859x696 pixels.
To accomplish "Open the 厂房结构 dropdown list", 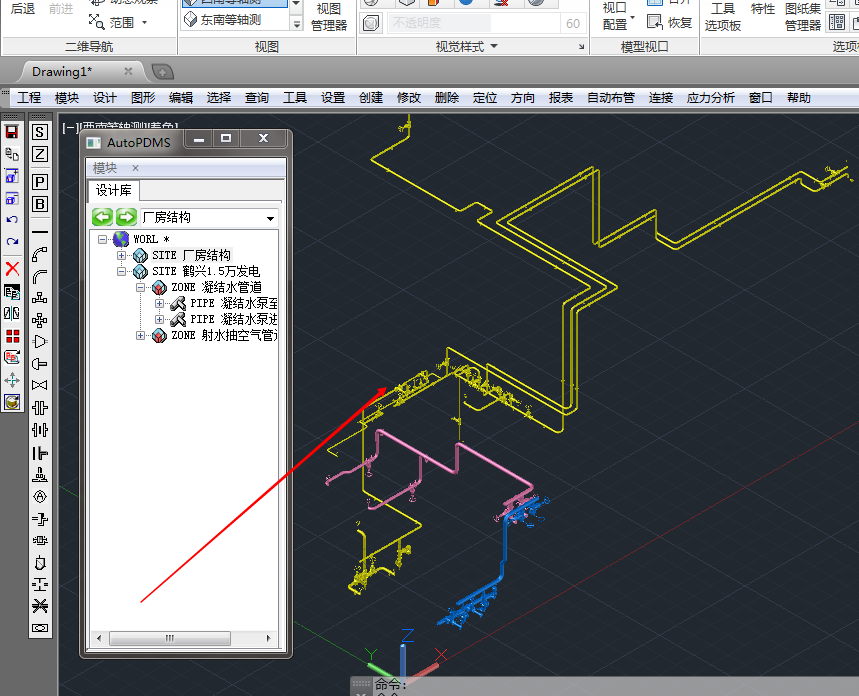I will [x=270, y=218].
